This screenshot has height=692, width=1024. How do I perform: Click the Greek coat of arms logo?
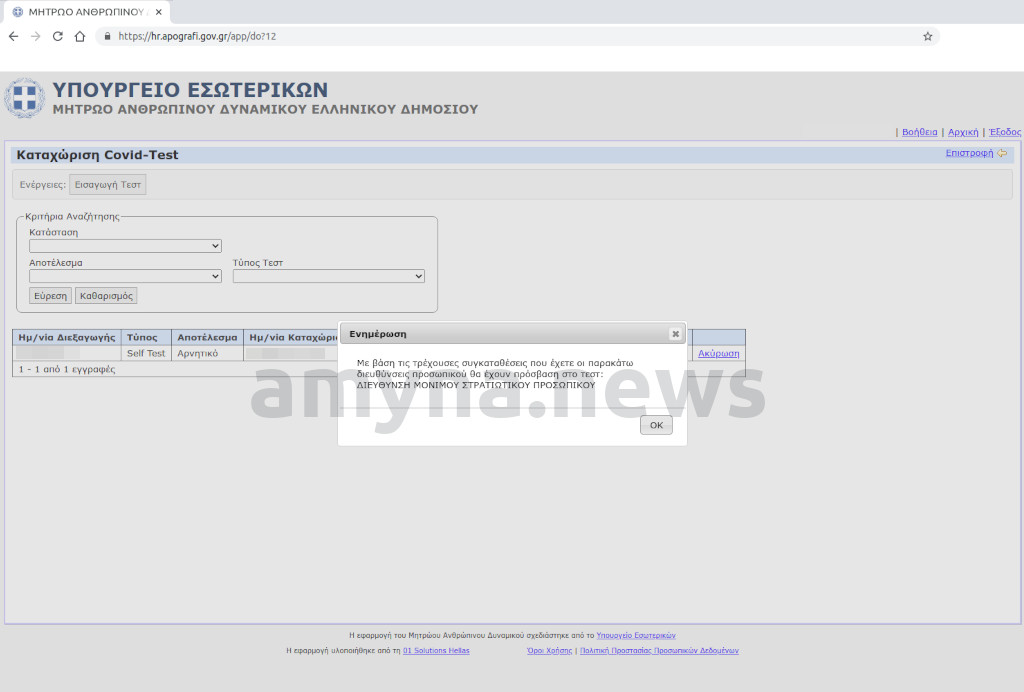[x=25, y=98]
